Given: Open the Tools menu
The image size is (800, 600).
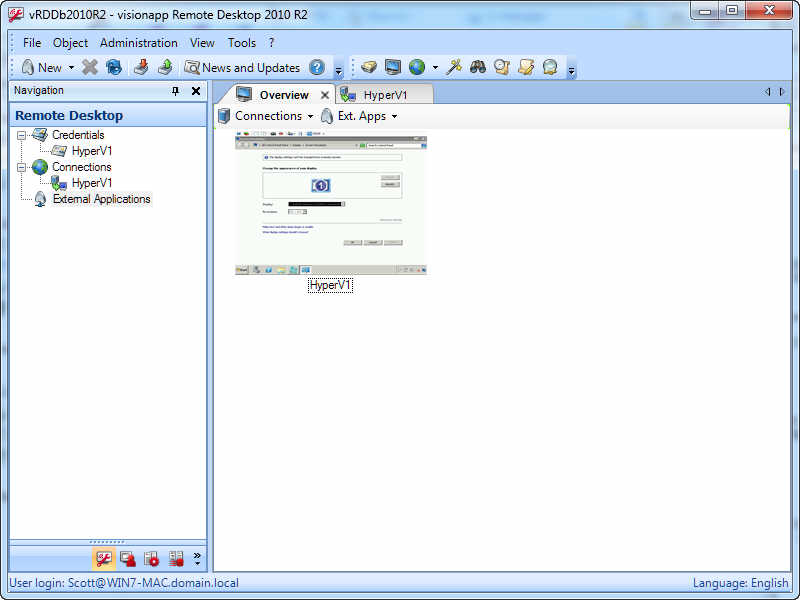Looking at the screenshot, I should click(241, 43).
